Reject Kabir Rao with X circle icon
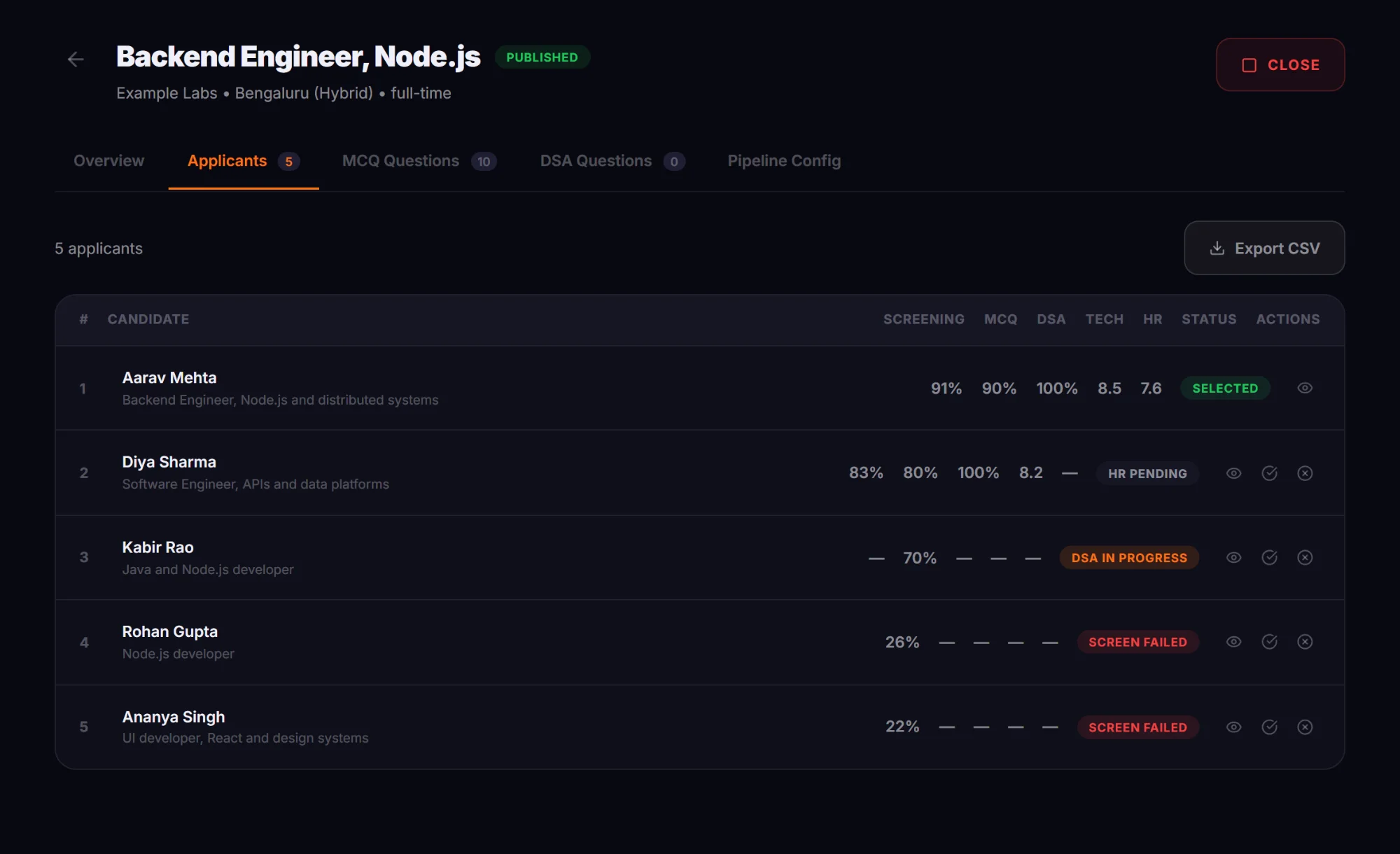 1305,557
